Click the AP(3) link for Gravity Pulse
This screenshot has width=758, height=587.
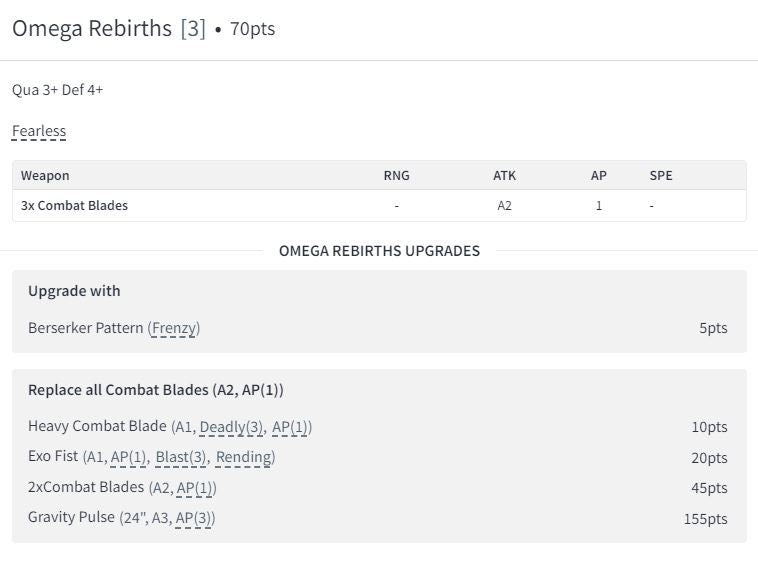(194, 518)
